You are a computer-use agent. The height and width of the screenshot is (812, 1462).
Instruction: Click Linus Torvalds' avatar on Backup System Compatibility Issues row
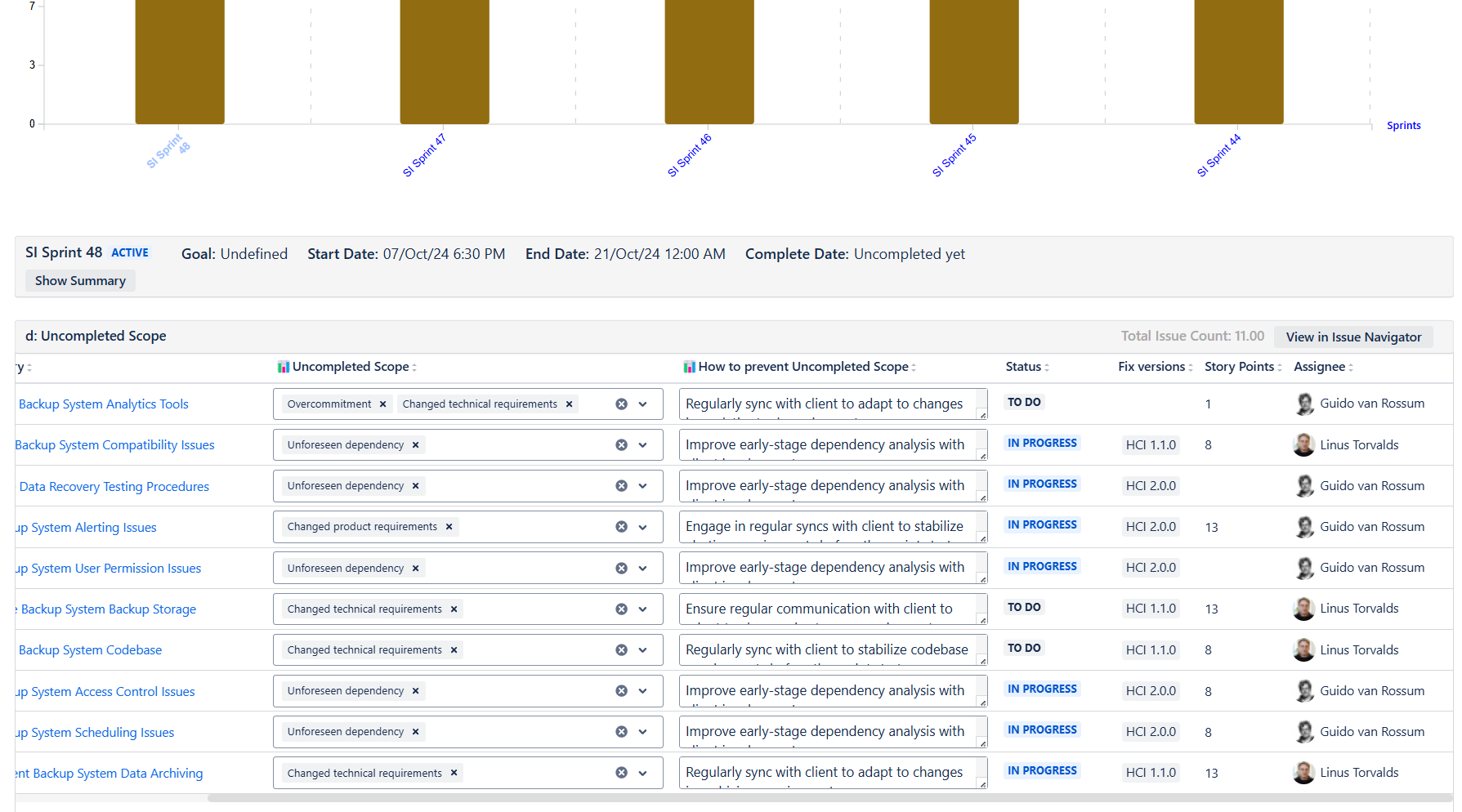coord(1304,444)
